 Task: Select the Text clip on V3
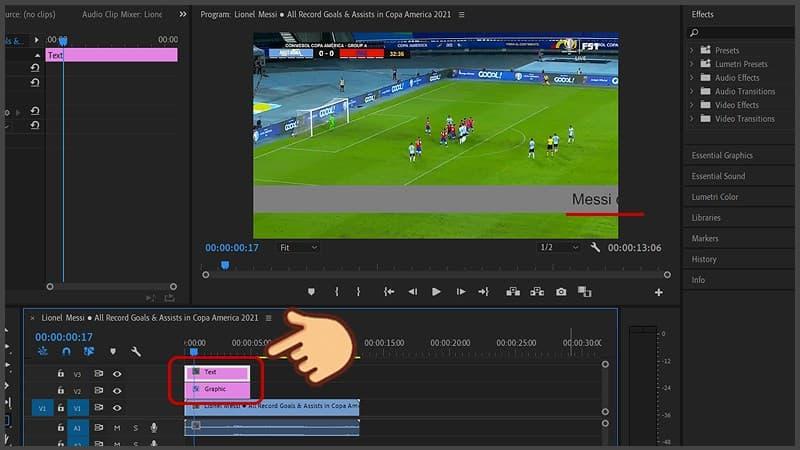pyautogui.click(x=217, y=372)
